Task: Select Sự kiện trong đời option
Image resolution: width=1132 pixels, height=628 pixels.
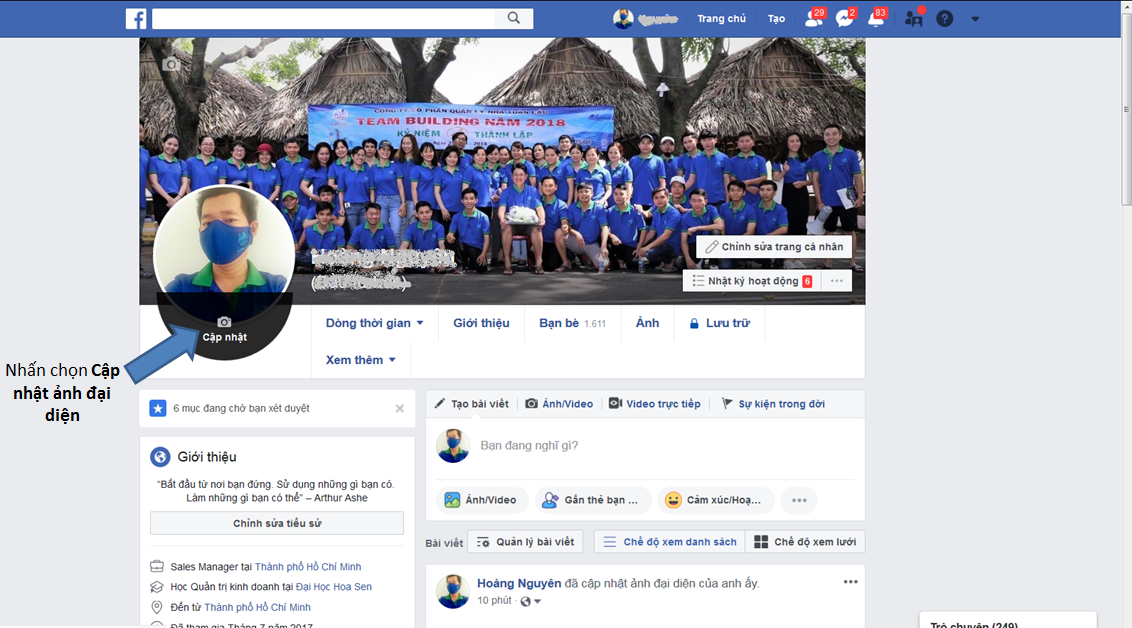Action: click(772, 404)
